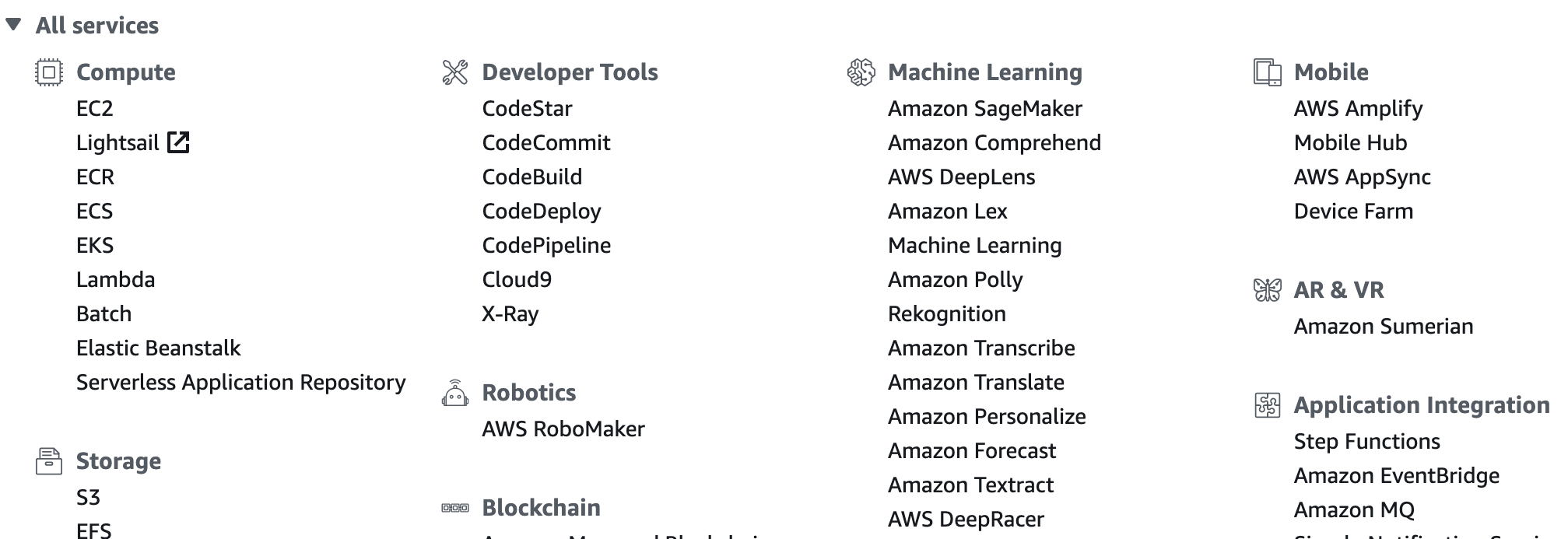Open CodePipeline service
This screenshot has height=539, width=1568.
(546, 246)
